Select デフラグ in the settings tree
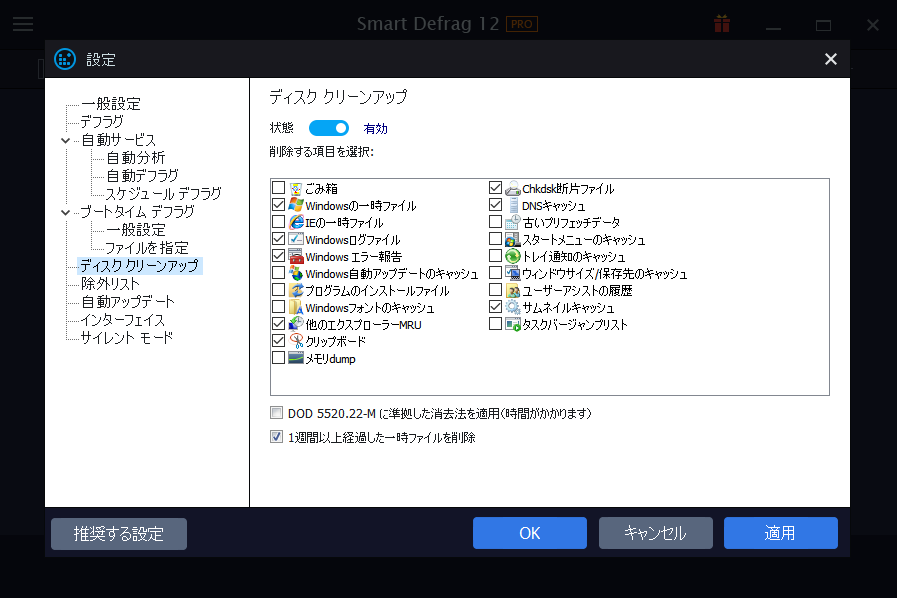The image size is (897, 598). [x=102, y=122]
